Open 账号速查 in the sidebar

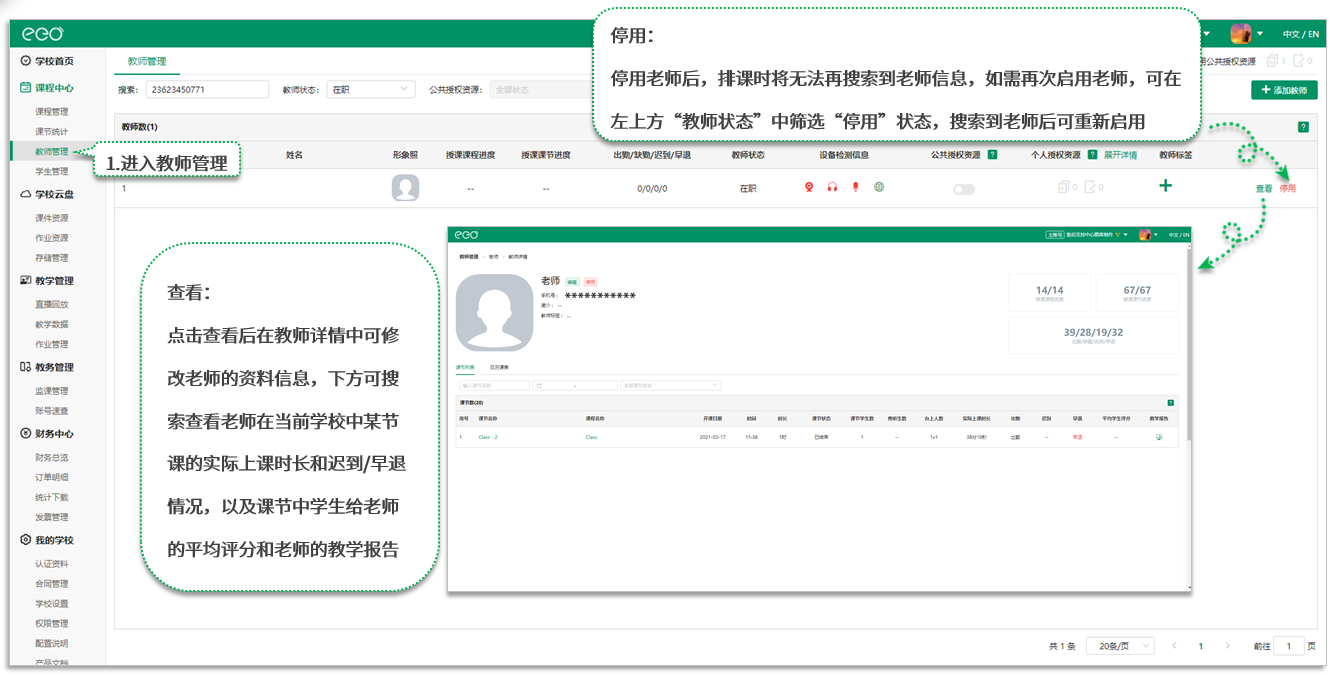(x=52, y=411)
